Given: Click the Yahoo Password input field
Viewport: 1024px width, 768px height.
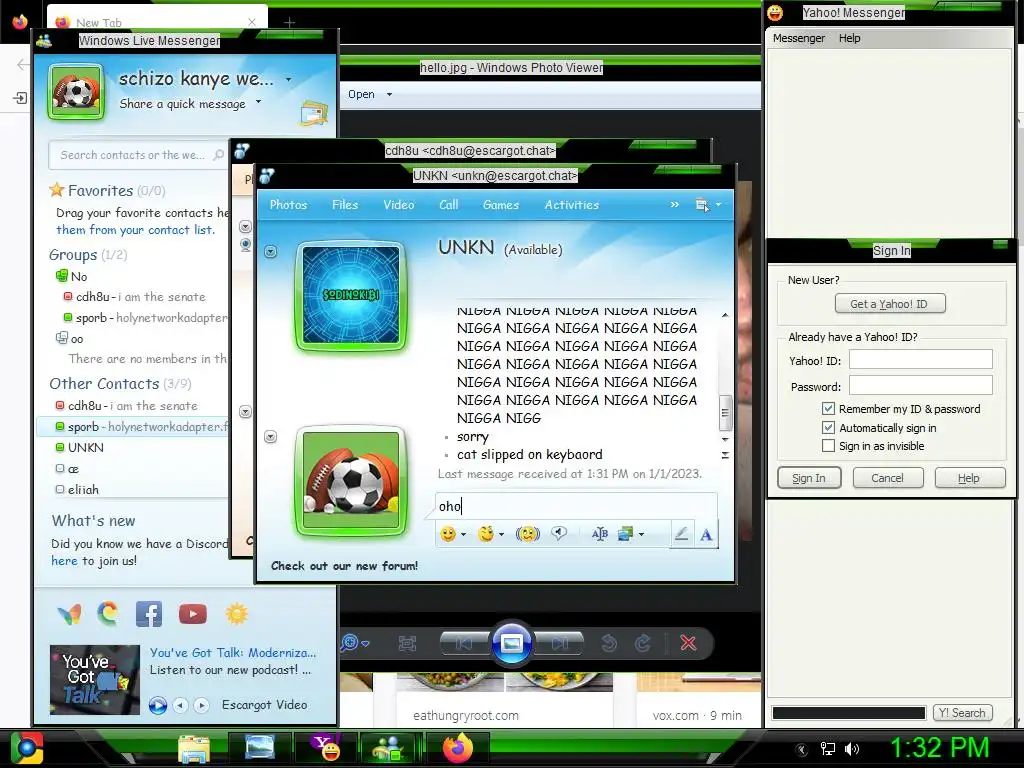Looking at the screenshot, I should pyautogui.click(x=920, y=385).
